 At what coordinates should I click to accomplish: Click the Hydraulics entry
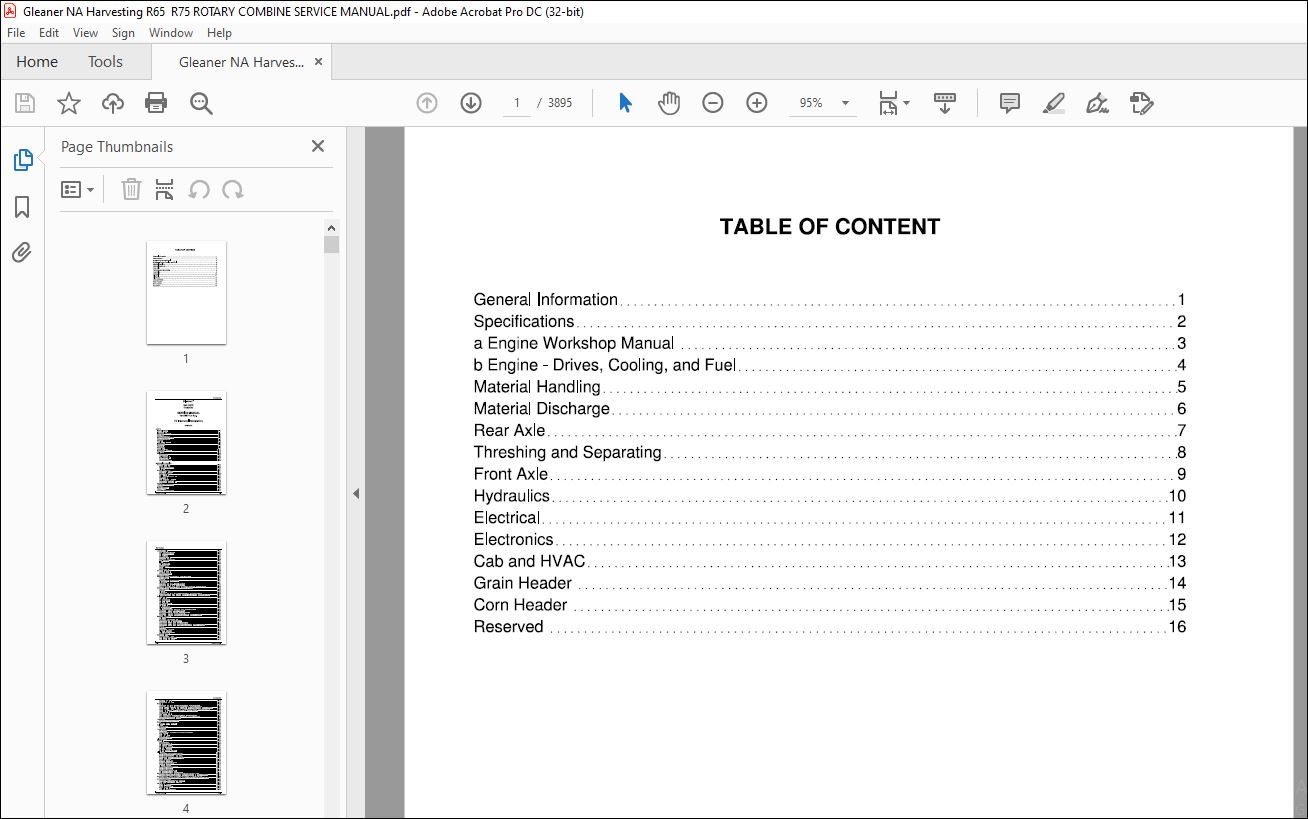tap(512, 496)
